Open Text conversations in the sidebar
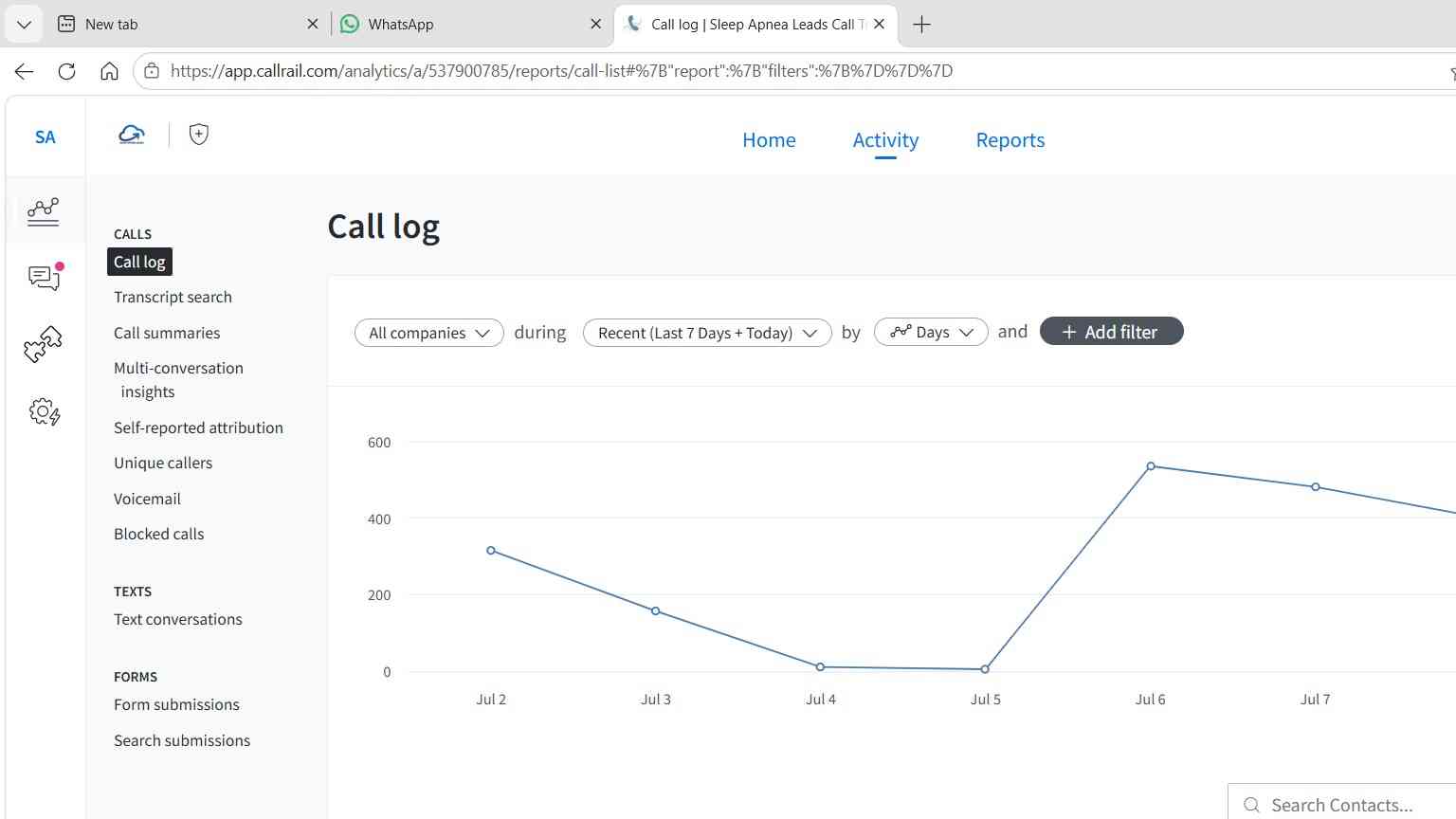 [178, 619]
